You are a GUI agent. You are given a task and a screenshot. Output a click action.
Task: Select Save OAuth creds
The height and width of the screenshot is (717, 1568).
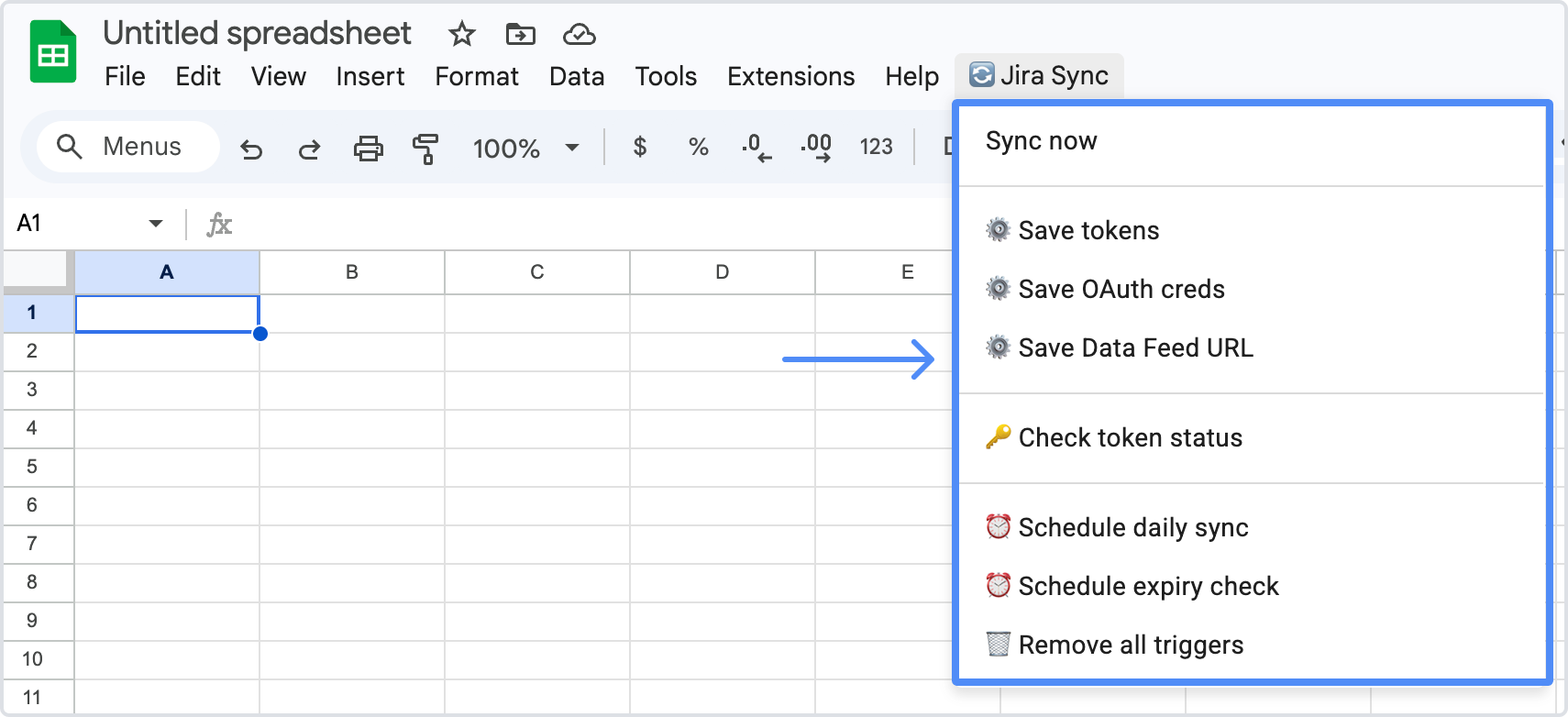(x=1252, y=289)
